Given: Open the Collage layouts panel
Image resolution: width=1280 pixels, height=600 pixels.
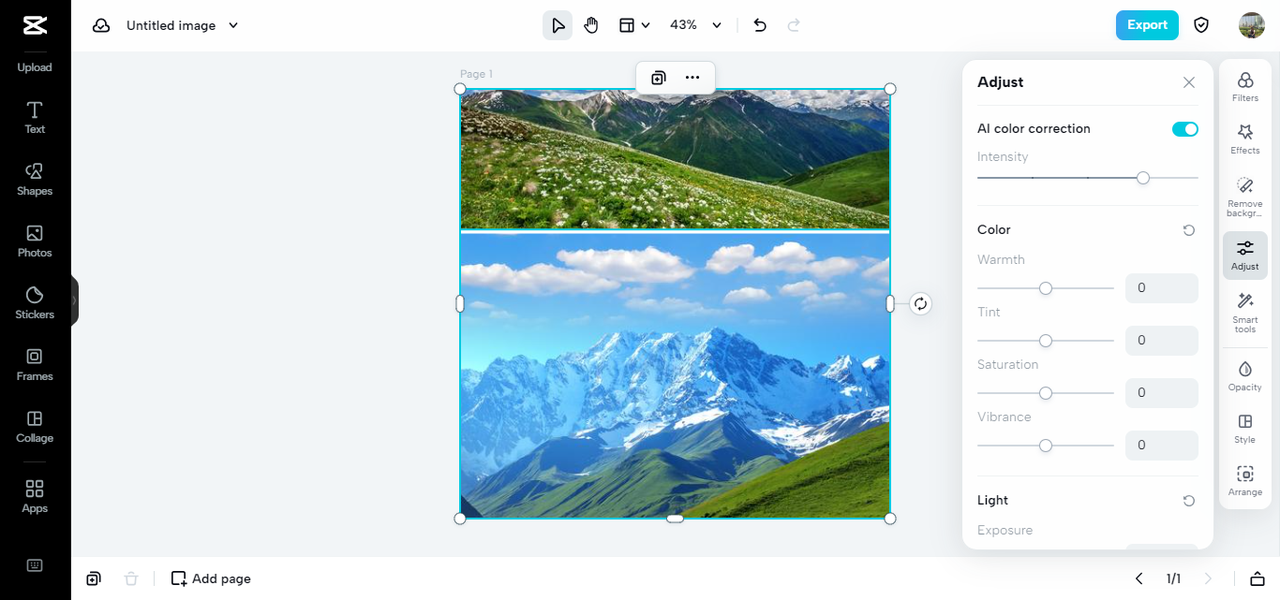Looking at the screenshot, I should [x=35, y=427].
